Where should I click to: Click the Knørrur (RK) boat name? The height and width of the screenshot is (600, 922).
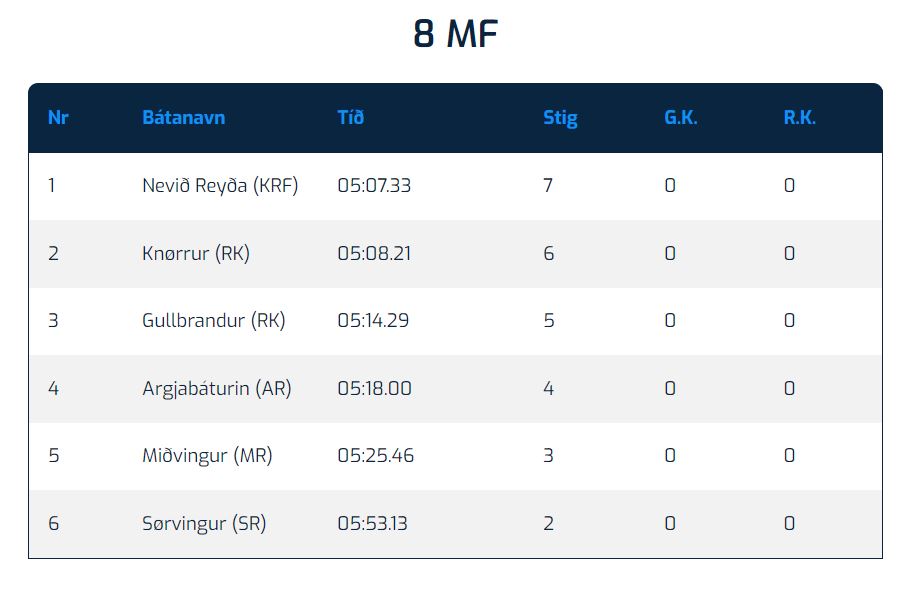pos(196,254)
